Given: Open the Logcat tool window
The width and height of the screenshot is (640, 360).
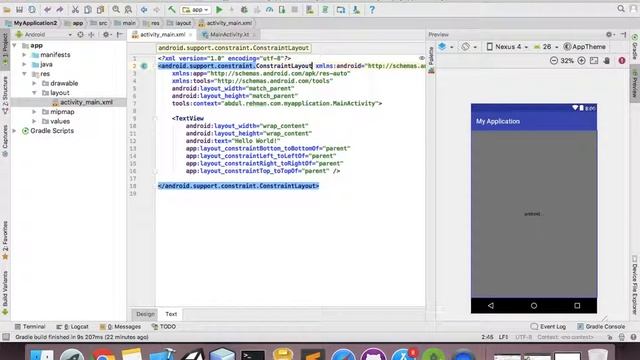Looking at the screenshot, I should point(72,327).
